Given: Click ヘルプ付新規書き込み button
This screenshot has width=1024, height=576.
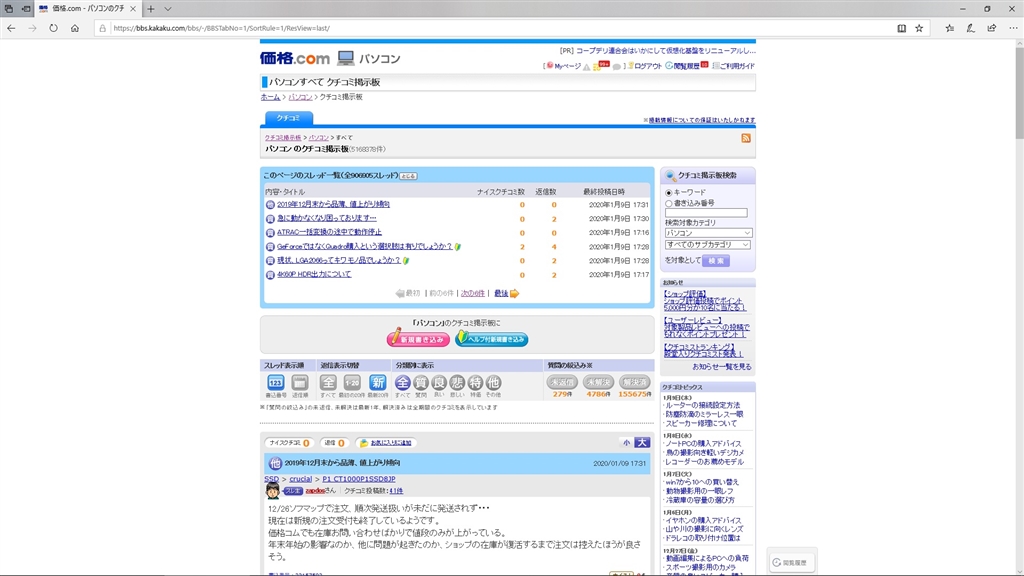Looking at the screenshot, I should point(492,339).
